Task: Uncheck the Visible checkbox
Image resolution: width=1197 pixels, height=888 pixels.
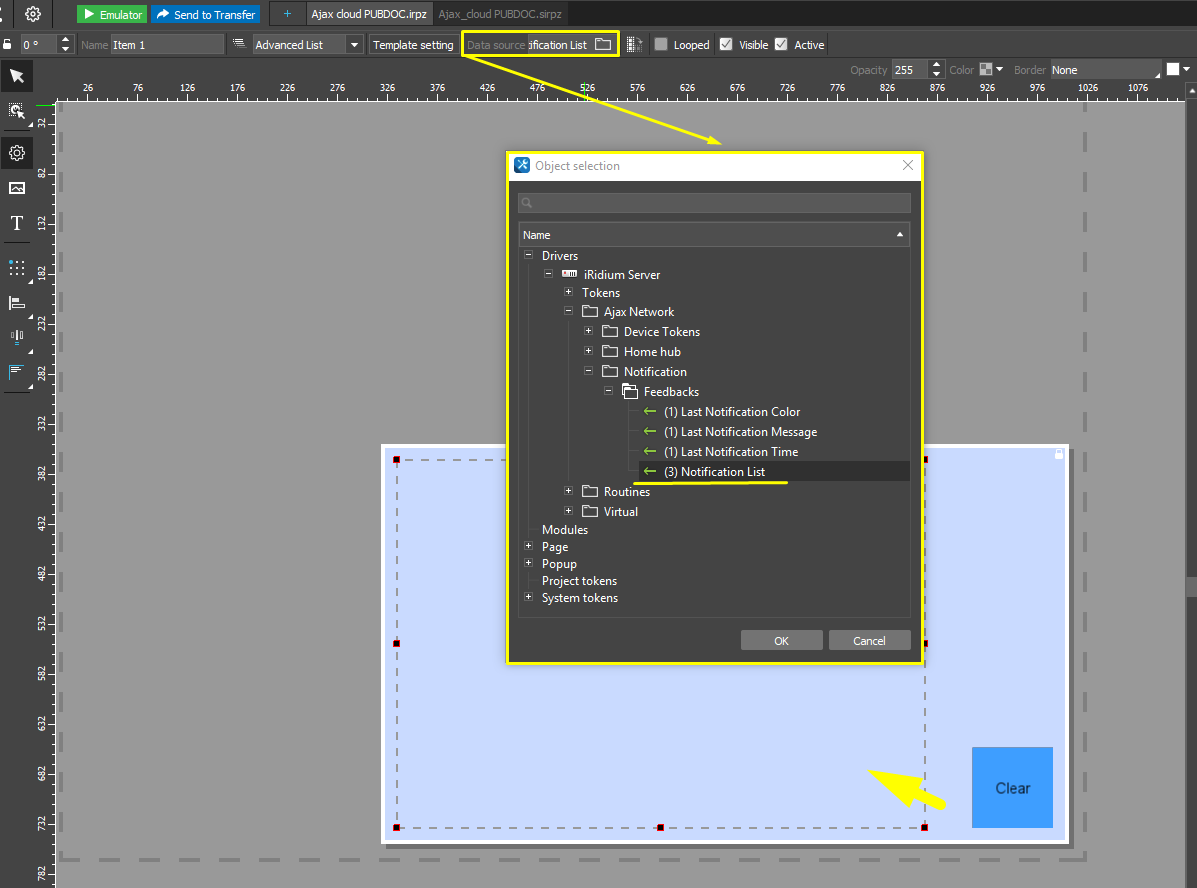Action: click(726, 45)
